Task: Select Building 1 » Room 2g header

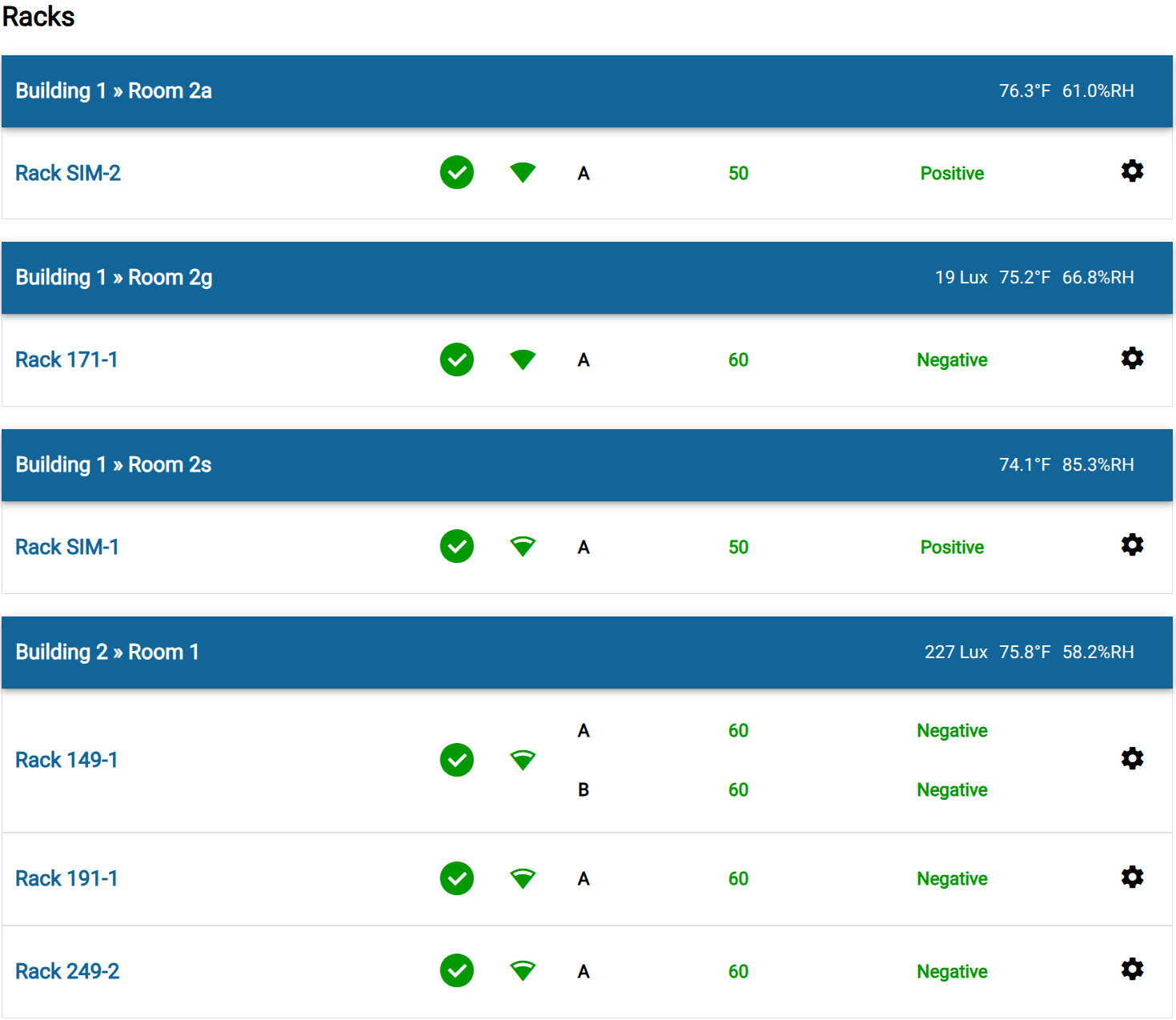Action: point(587,278)
